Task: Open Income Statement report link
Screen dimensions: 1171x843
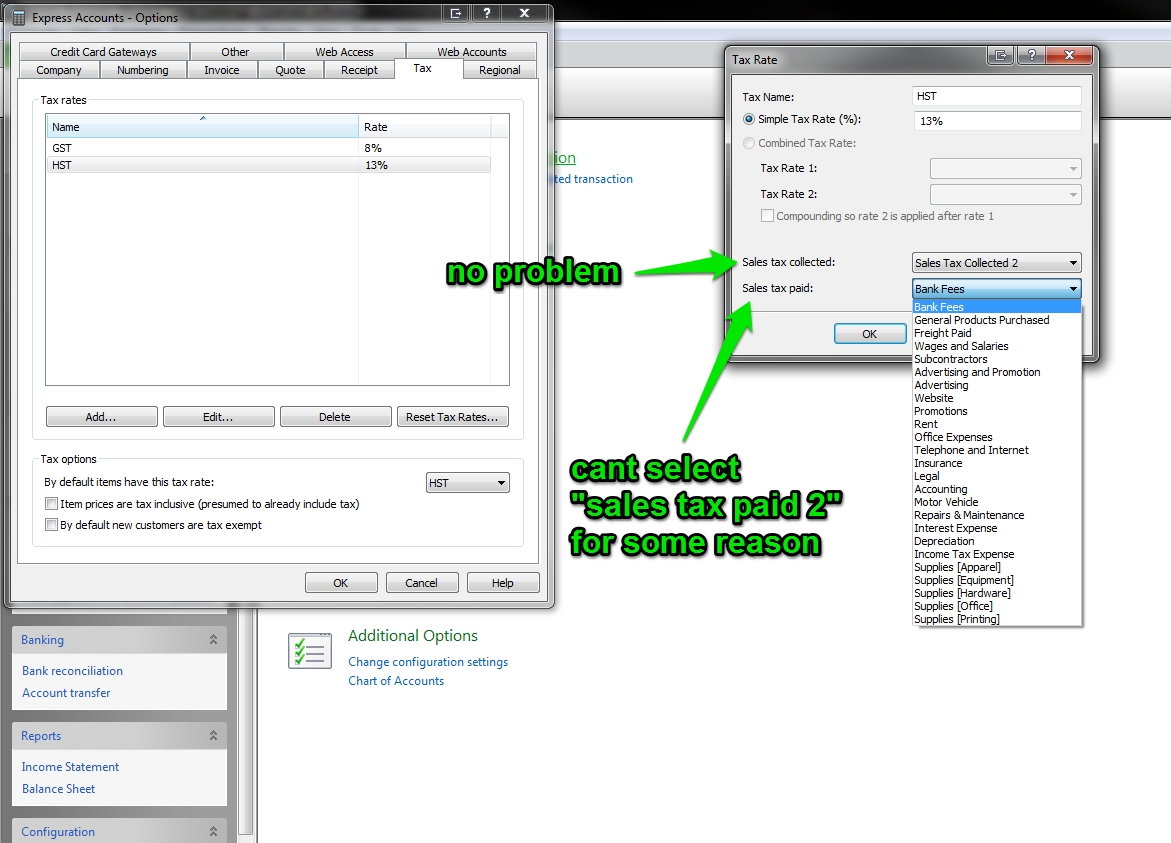Action: tap(70, 767)
